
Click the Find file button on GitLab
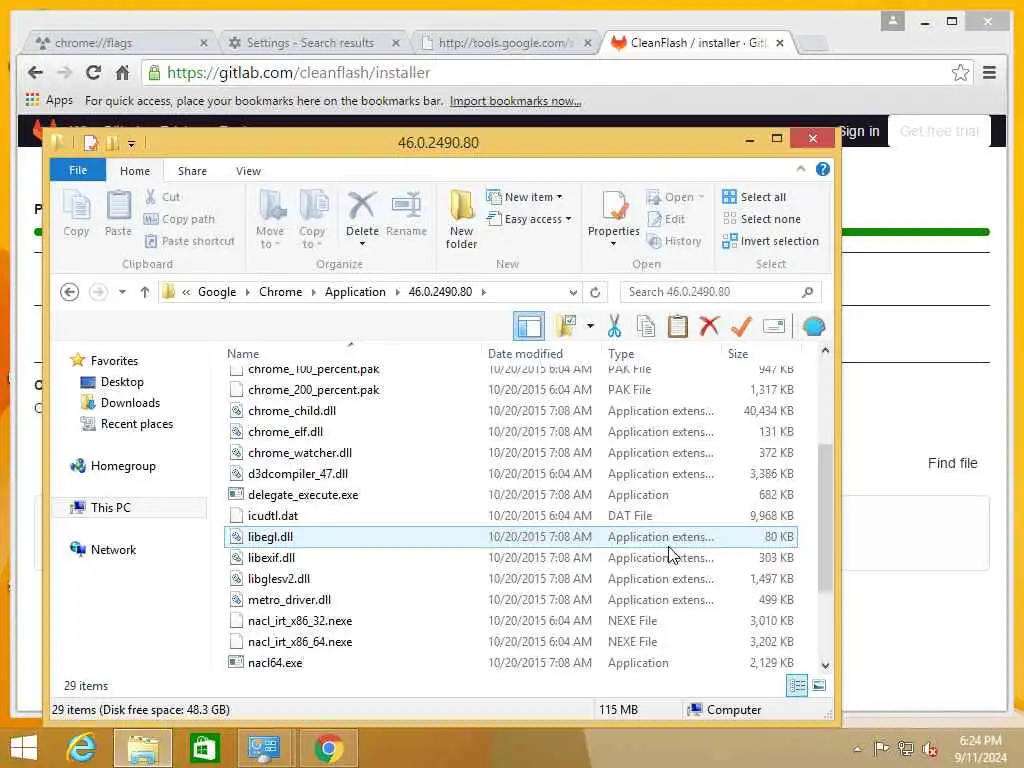point(952,463)
